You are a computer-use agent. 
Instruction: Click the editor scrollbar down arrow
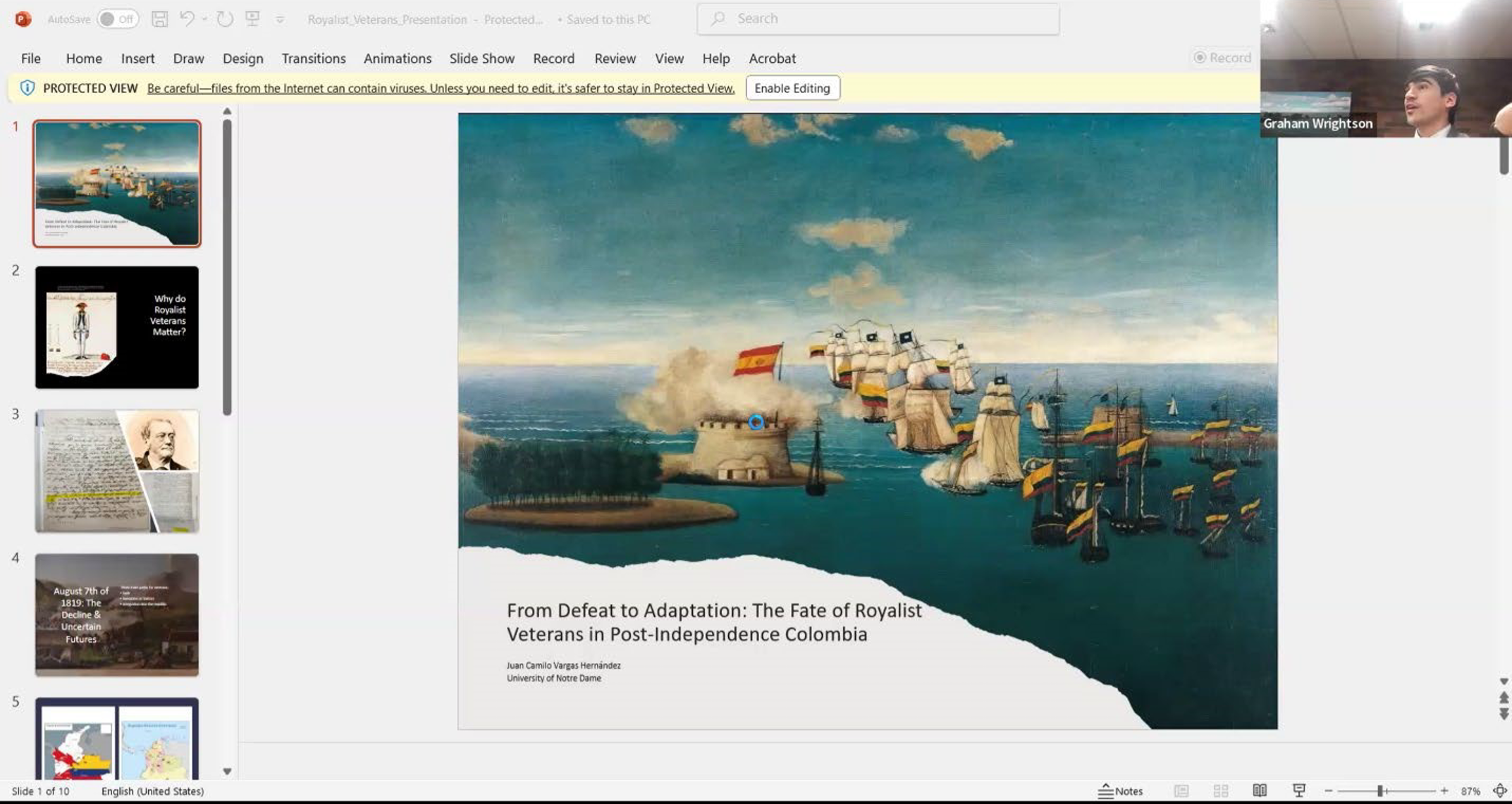(1504, 682)
